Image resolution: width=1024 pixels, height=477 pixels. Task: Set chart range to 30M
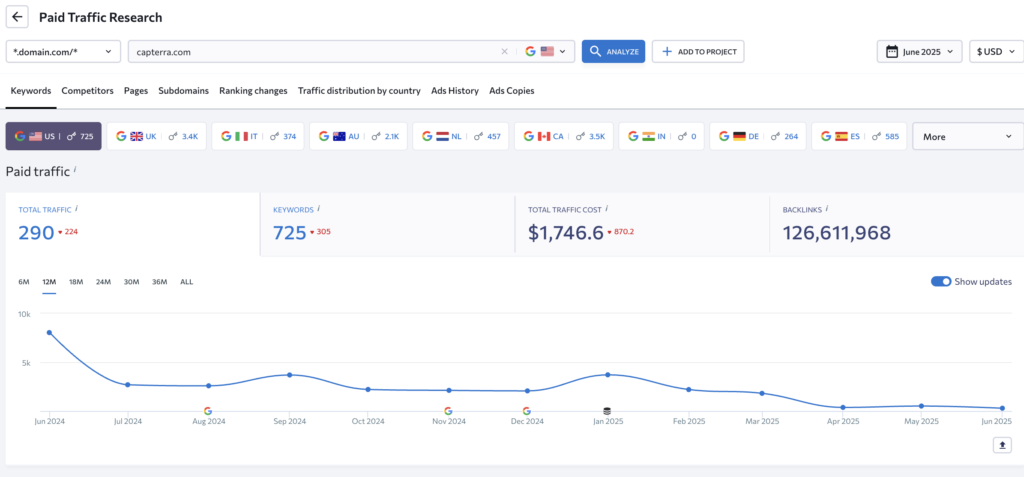(x=131, y=282)
